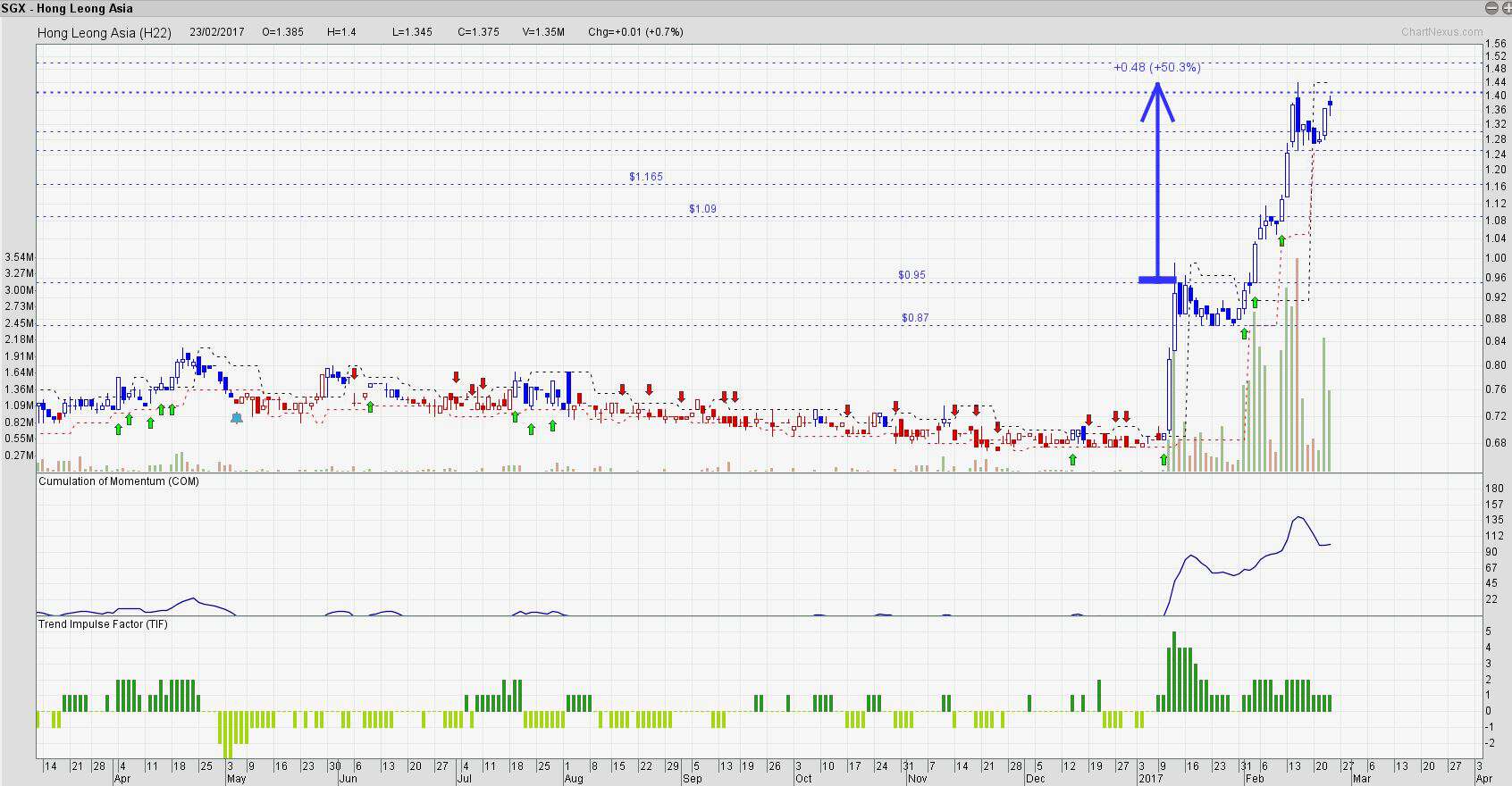Click the Feb label on the date axis
Image resolution: width=1512 pixels, height=786 pixels.
1255,778
